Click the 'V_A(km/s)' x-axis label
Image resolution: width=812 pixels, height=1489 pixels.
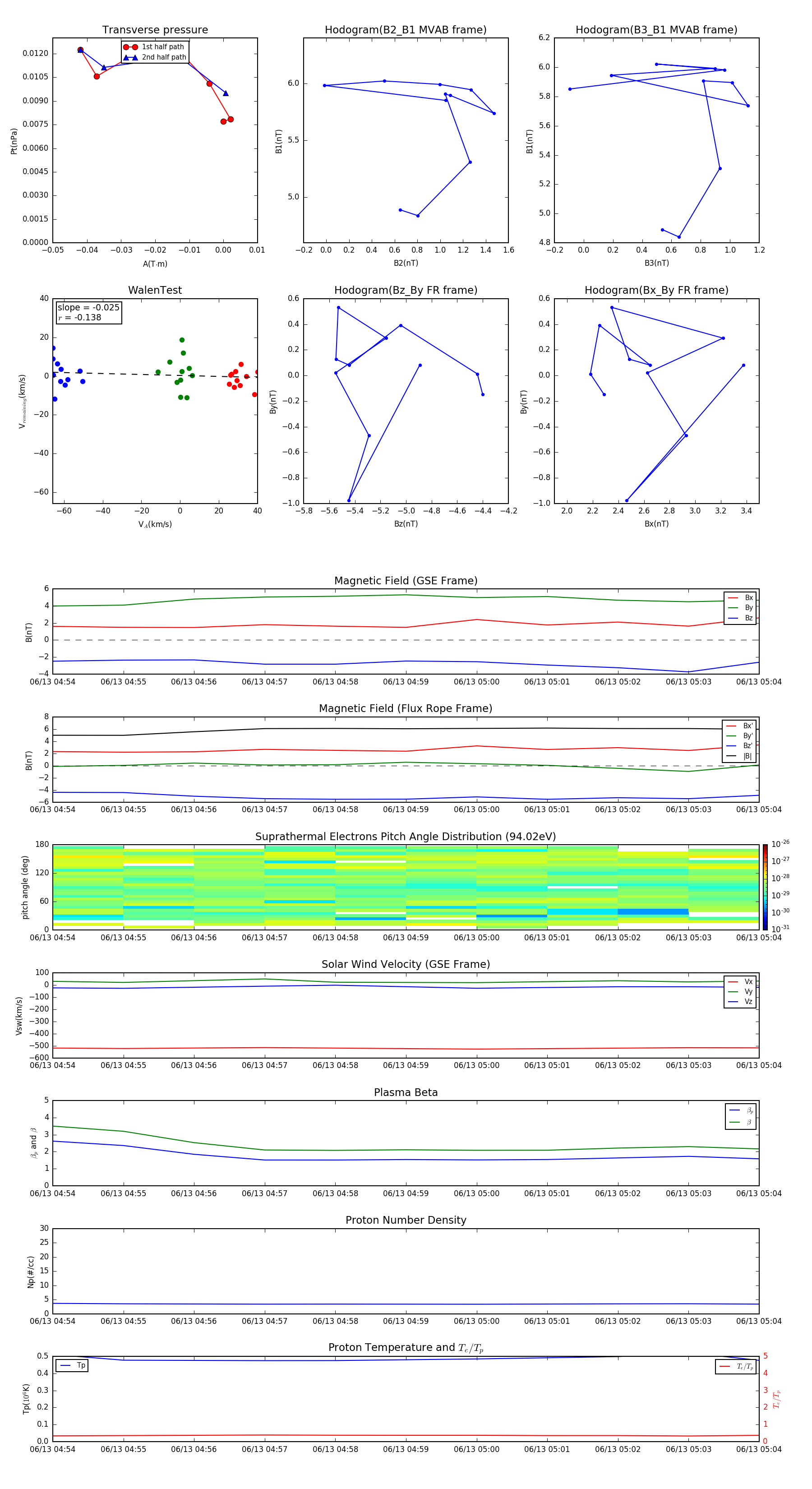coord(155,524)
